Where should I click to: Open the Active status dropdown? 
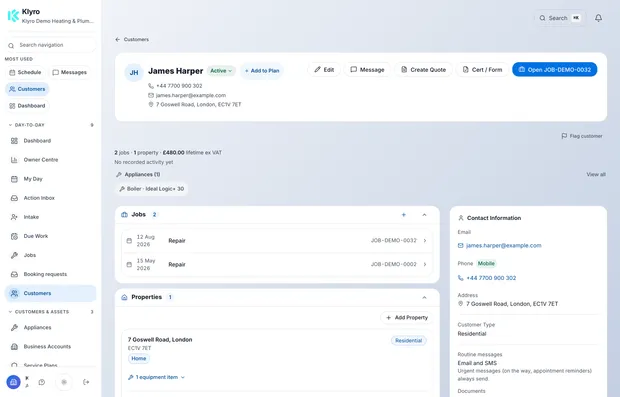click(x=221, y=71)
